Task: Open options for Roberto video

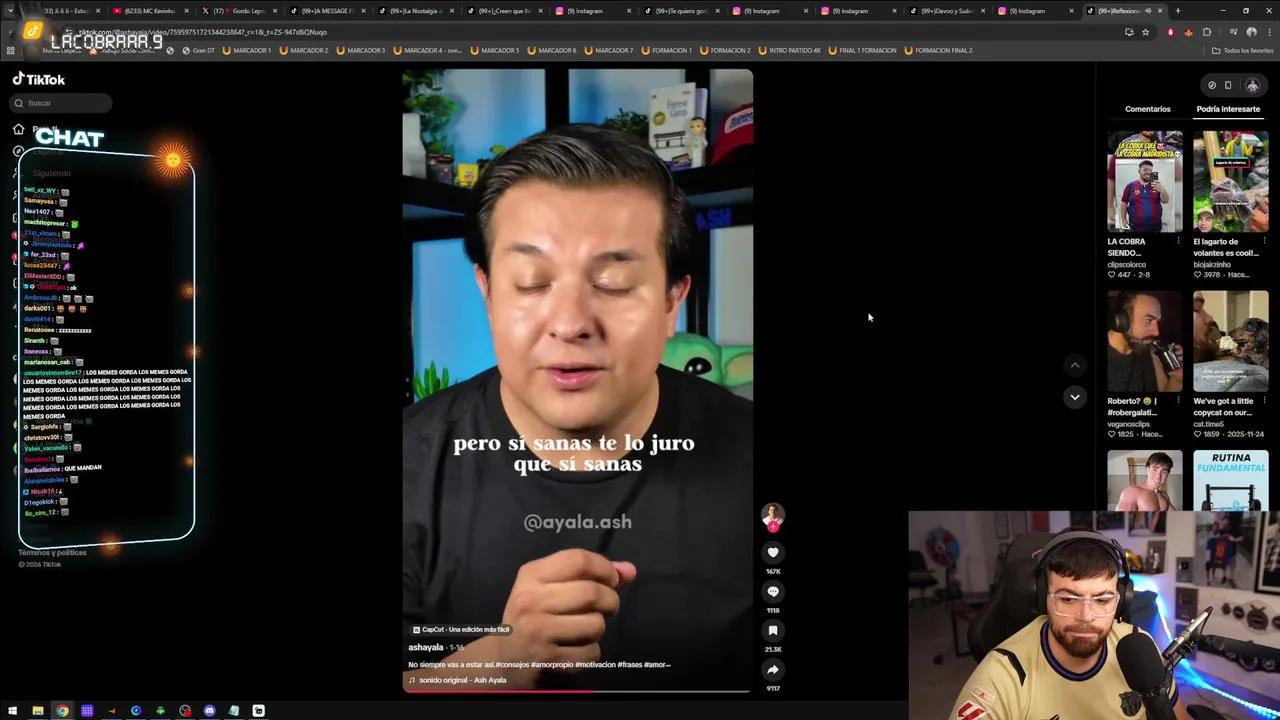Action: click(1177, 401)
